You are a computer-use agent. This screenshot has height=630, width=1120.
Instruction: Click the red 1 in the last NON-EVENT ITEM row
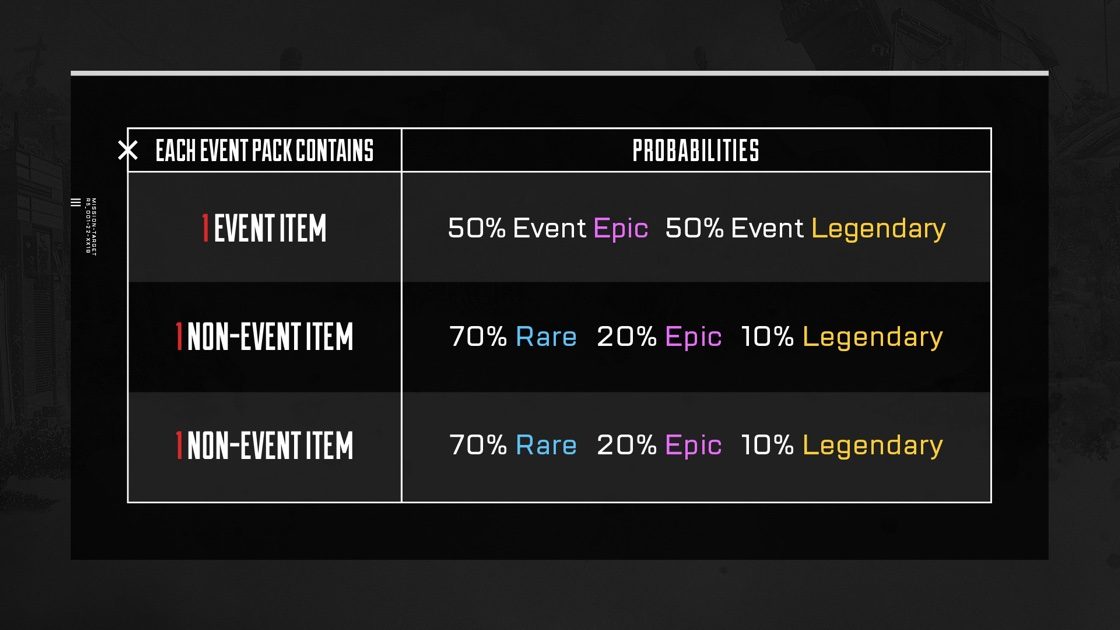click(x=179, y=445)
